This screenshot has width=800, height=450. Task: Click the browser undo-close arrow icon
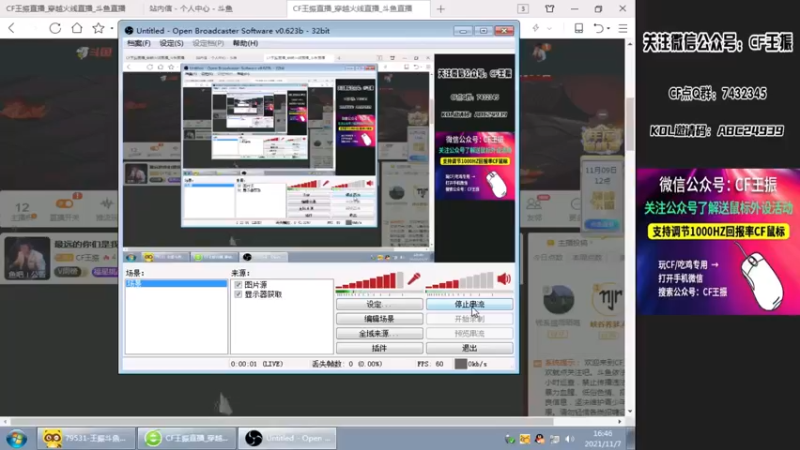[x=599, y=29]
